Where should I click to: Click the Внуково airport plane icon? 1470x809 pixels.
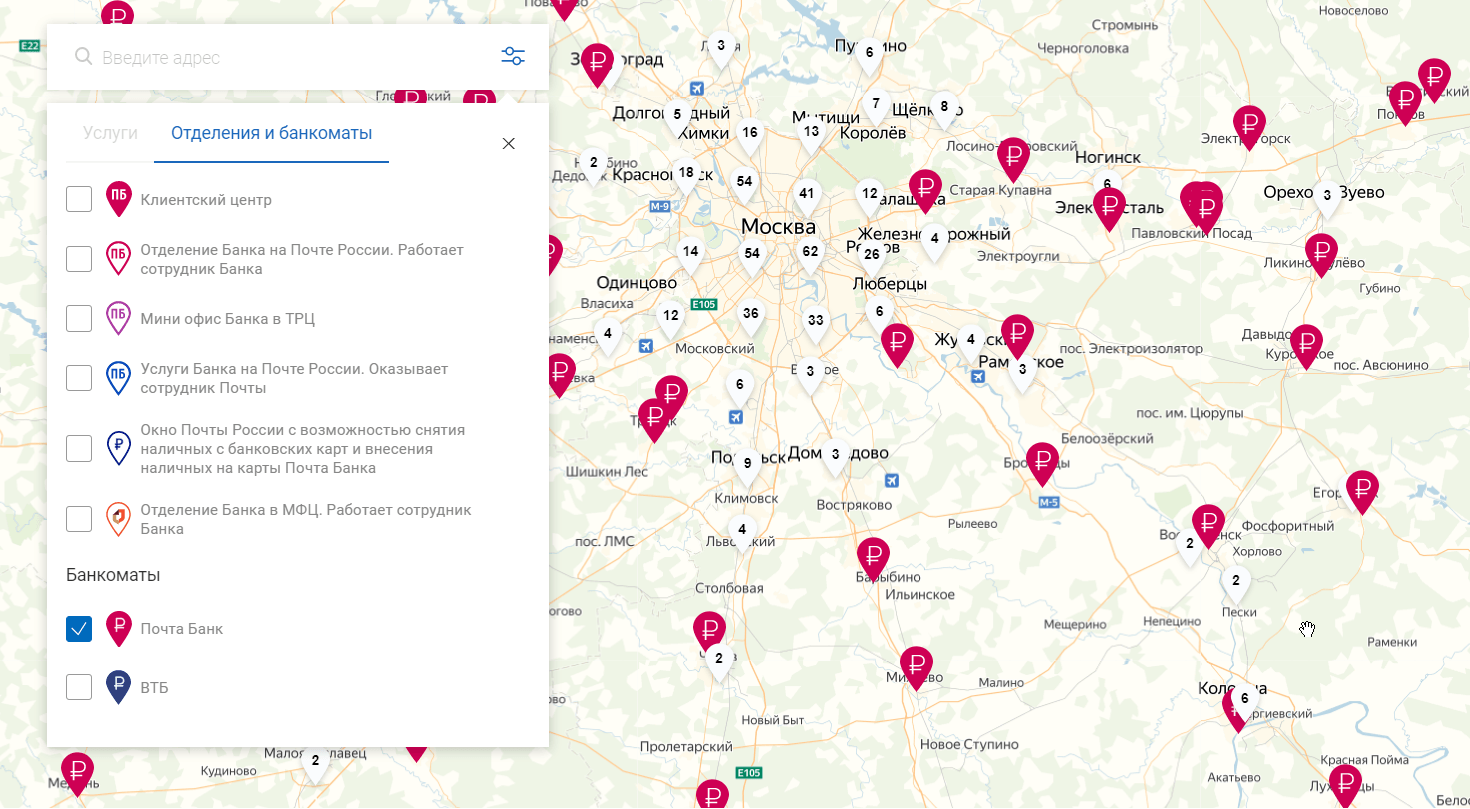pyautogui.click(x=645, y=346)
